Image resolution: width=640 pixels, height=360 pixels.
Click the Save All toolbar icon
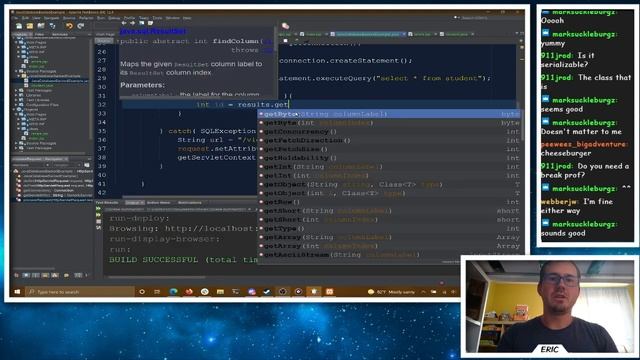pyautogui.click(x=52, y=26)
